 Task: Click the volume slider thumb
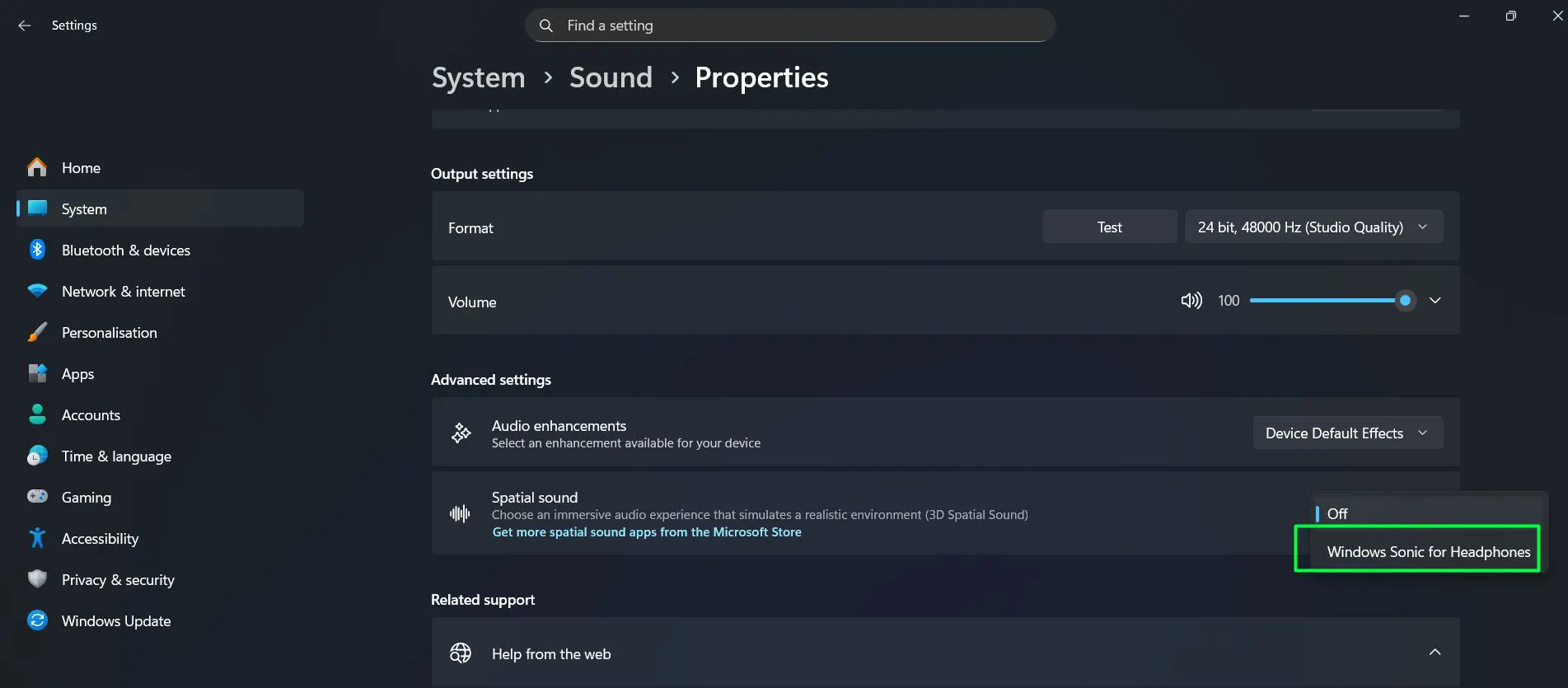pyautogui.click(x=1405, y=301)
